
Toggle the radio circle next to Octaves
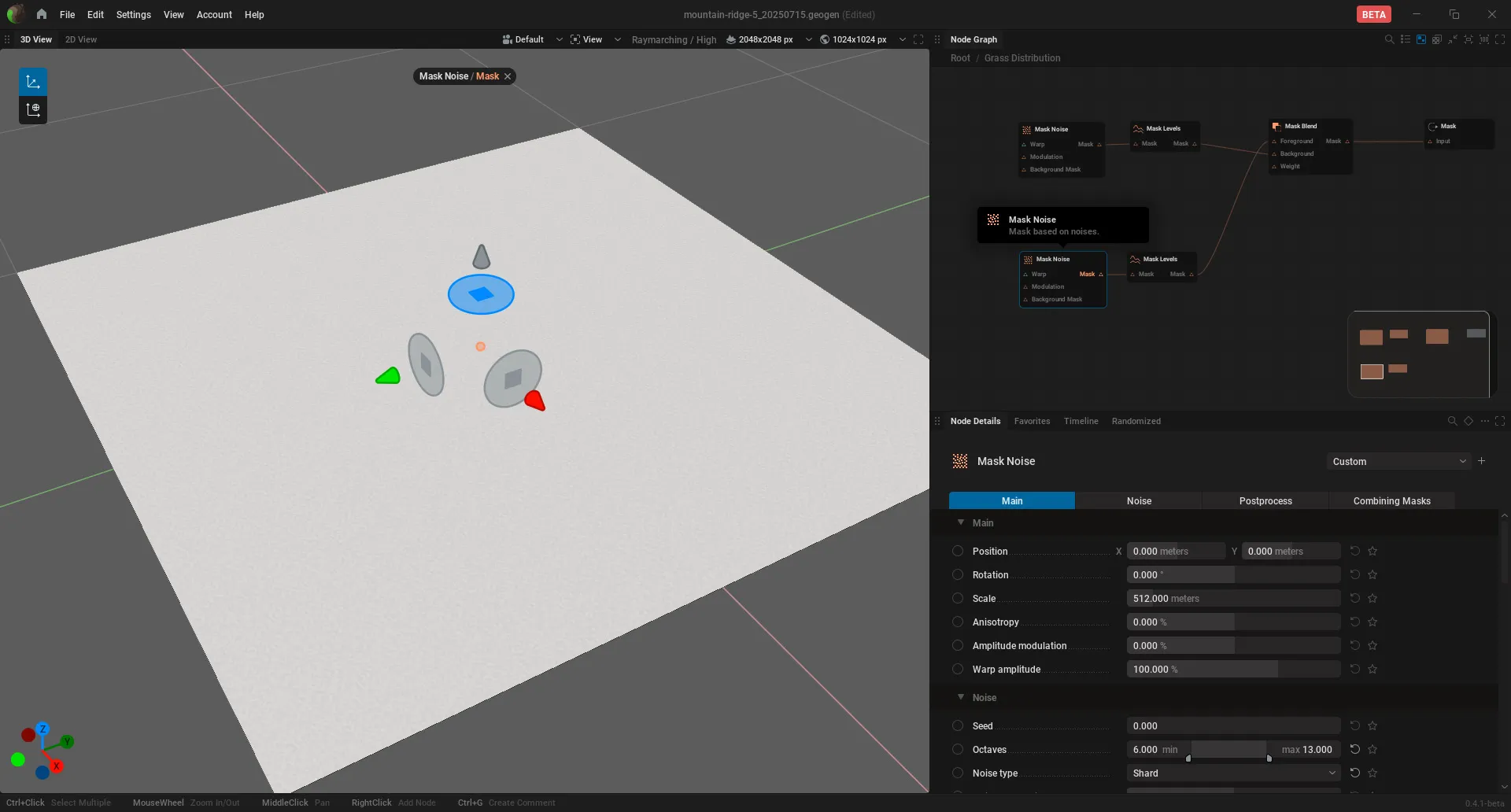point(958,750)
